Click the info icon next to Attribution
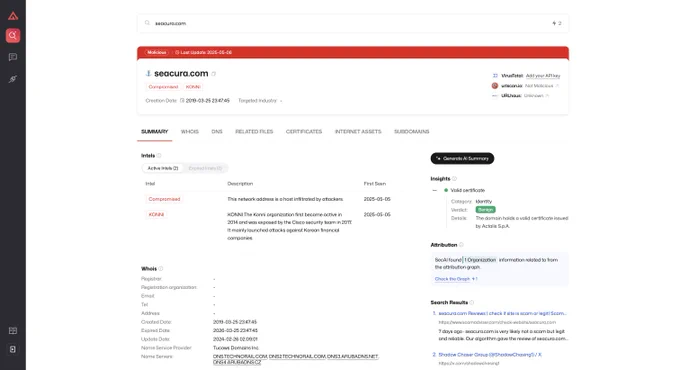This screenshot has height=370, width=680. point(461,245)
